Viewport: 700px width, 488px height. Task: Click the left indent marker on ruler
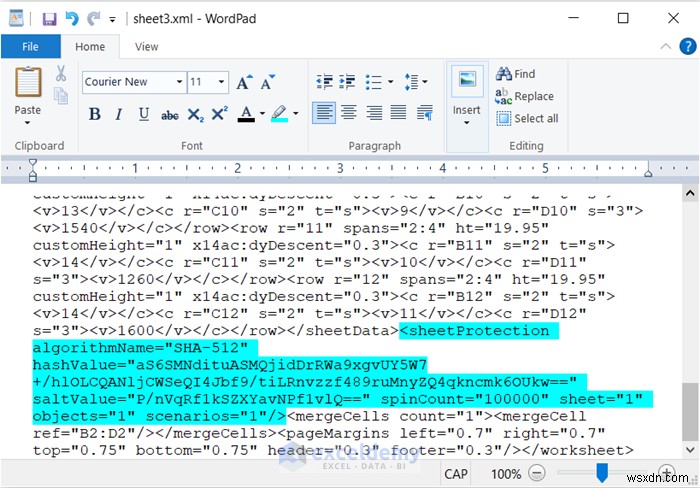point(33,170)
